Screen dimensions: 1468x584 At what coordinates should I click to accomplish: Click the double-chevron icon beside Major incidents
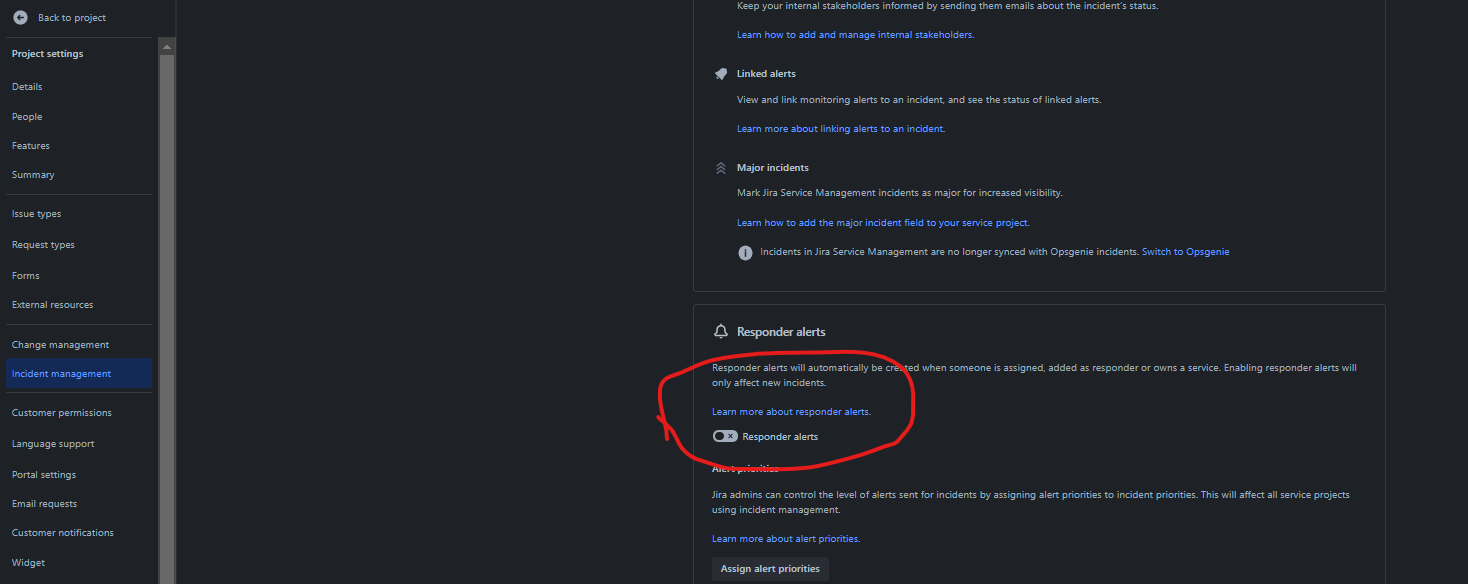(721, 167)
